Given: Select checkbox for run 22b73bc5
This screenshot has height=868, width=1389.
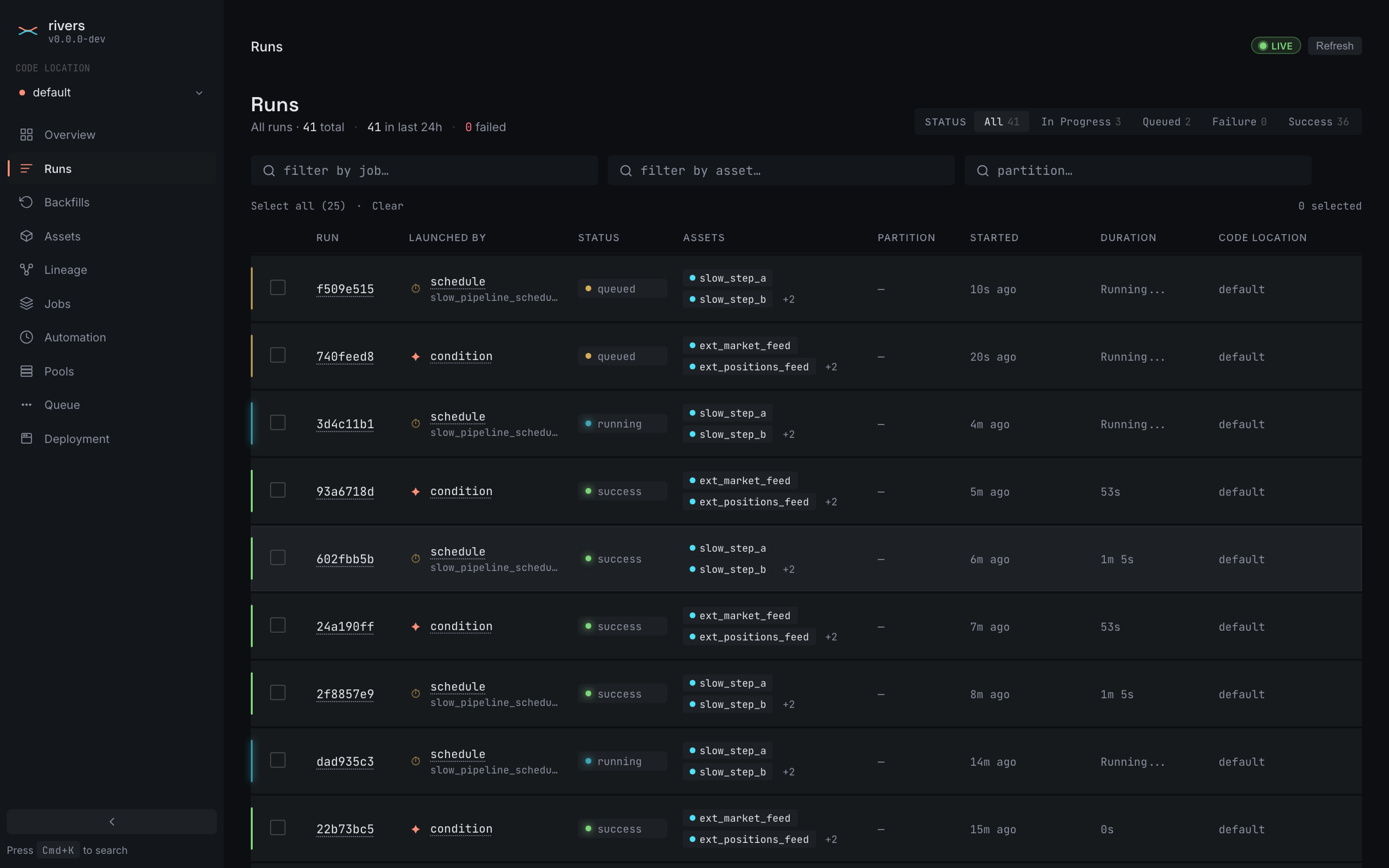Looking at the screenshot, I should (x=278, y=827).
